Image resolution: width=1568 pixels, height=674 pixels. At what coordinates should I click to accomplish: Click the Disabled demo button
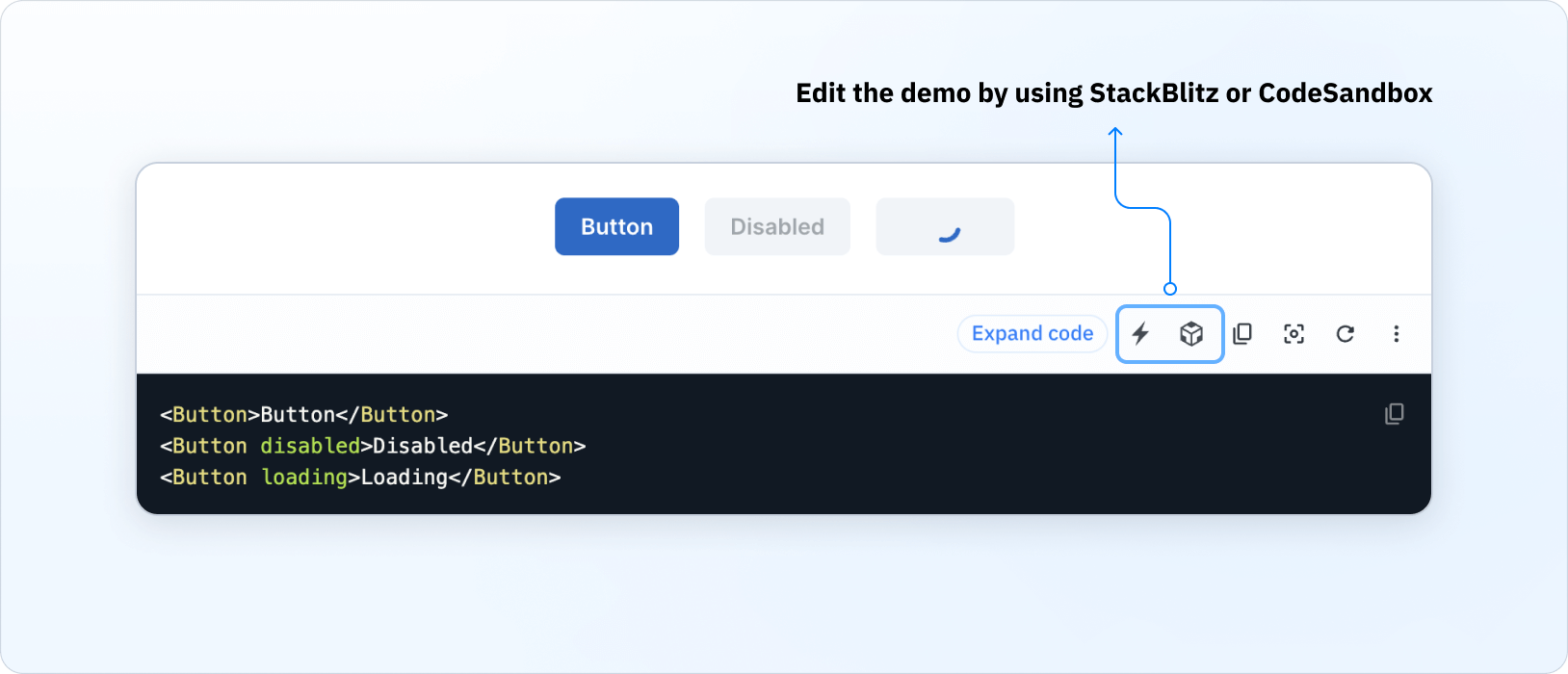click(x=776, y=226)
